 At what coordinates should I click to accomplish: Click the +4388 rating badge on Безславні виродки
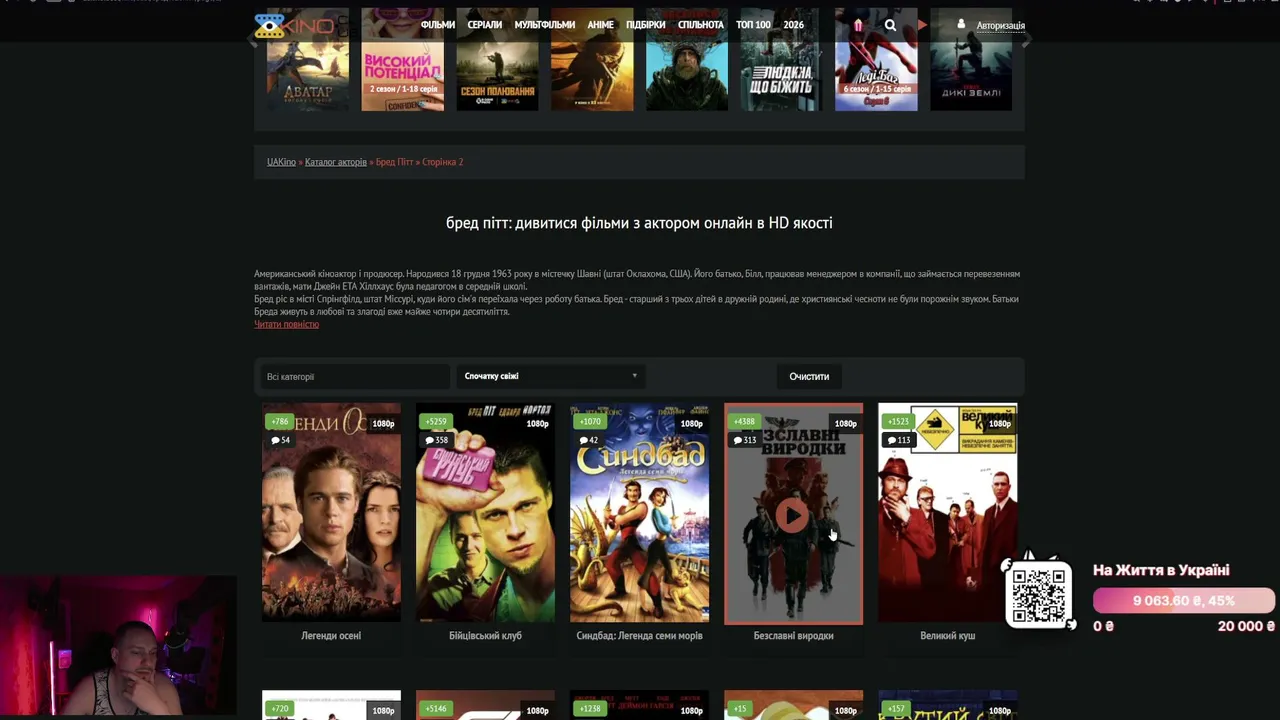tap(744, 421)
